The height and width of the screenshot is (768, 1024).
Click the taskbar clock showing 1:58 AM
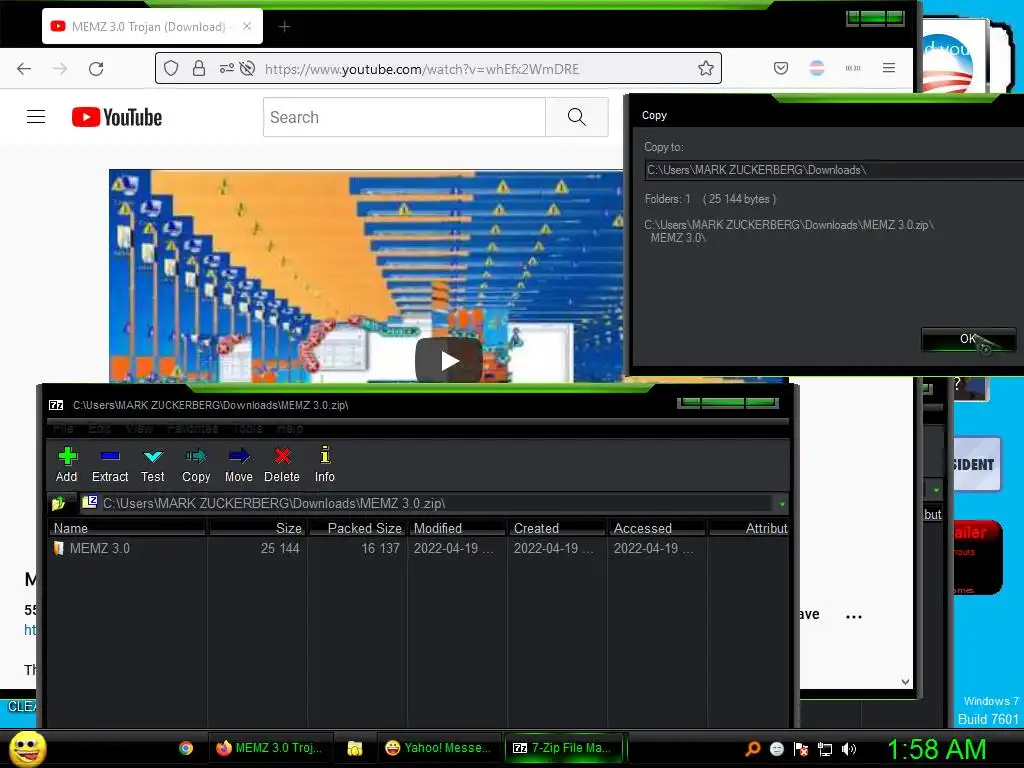point(936,749)
